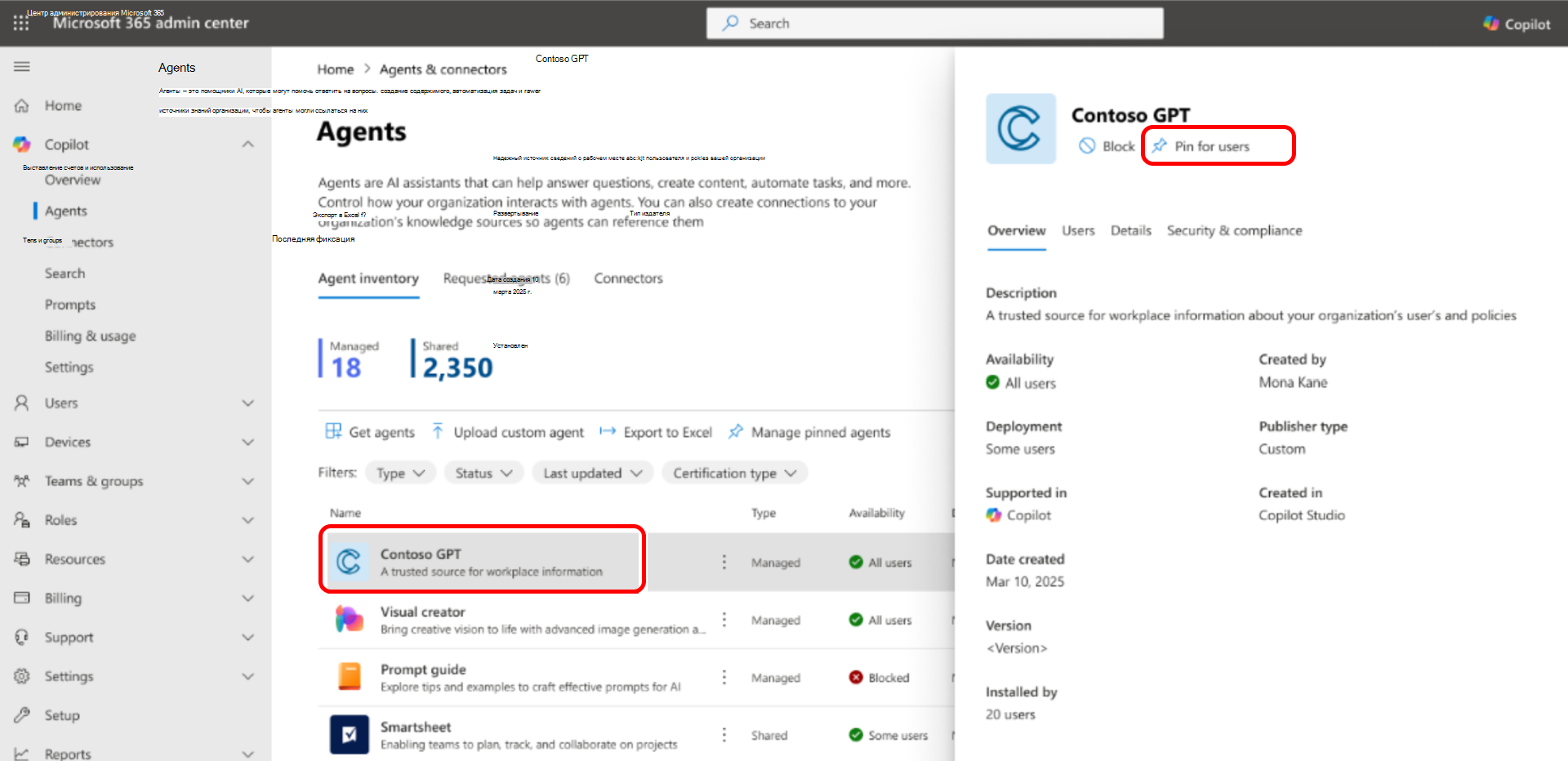Open Overview under Copilot in sidebar

[73, 180]
